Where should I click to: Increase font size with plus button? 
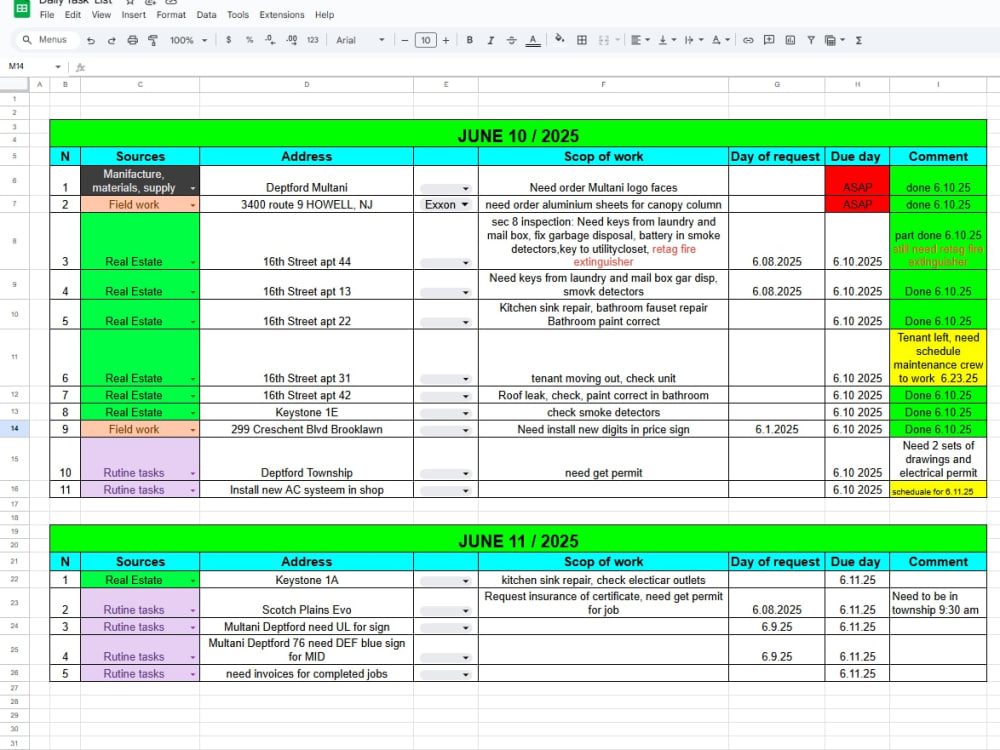(x=446, y=40)
